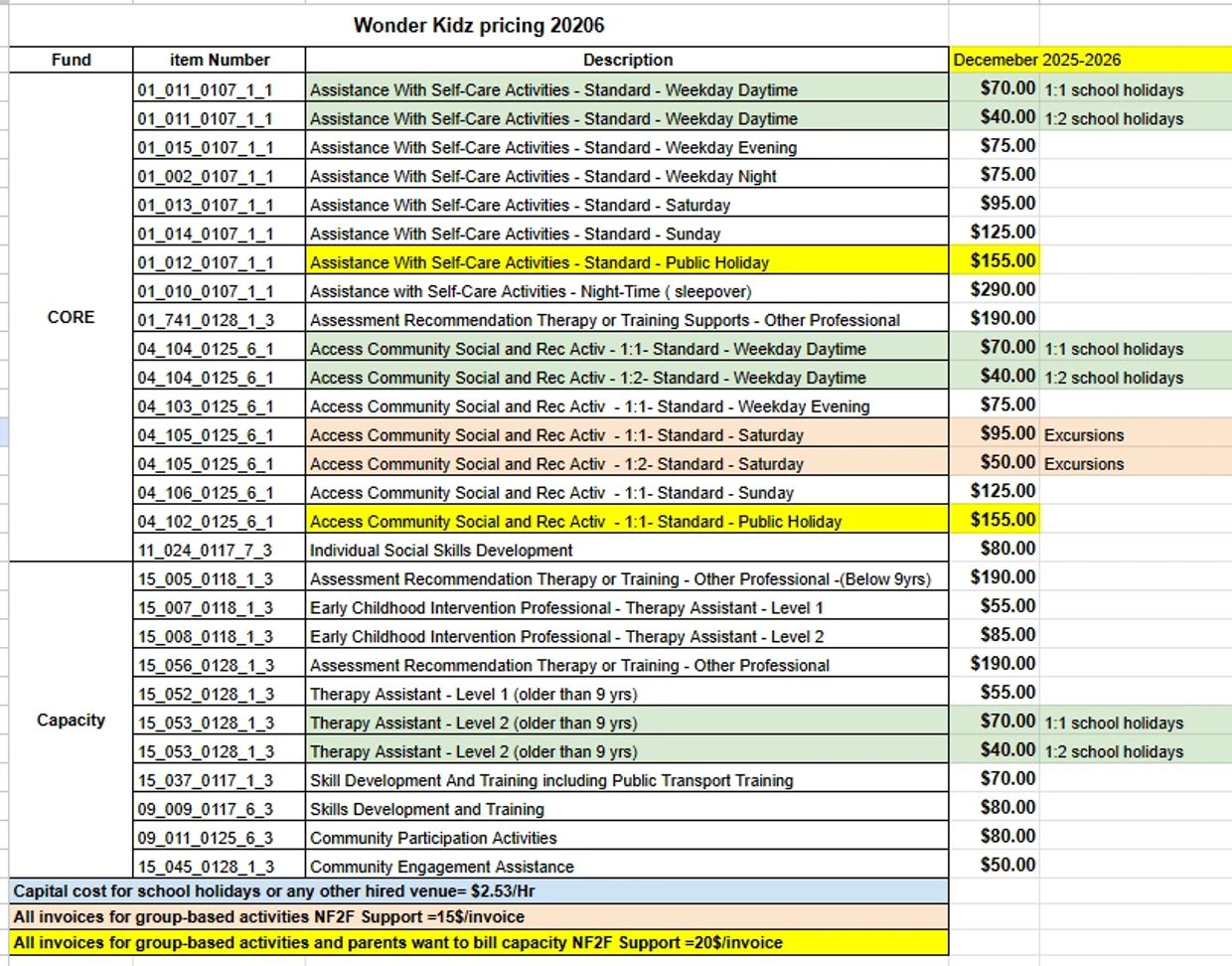The height and width of the screenshot is (966, 1232).
Task: Click the $290.00 sleepover price cell
Action: (1003, 290)
